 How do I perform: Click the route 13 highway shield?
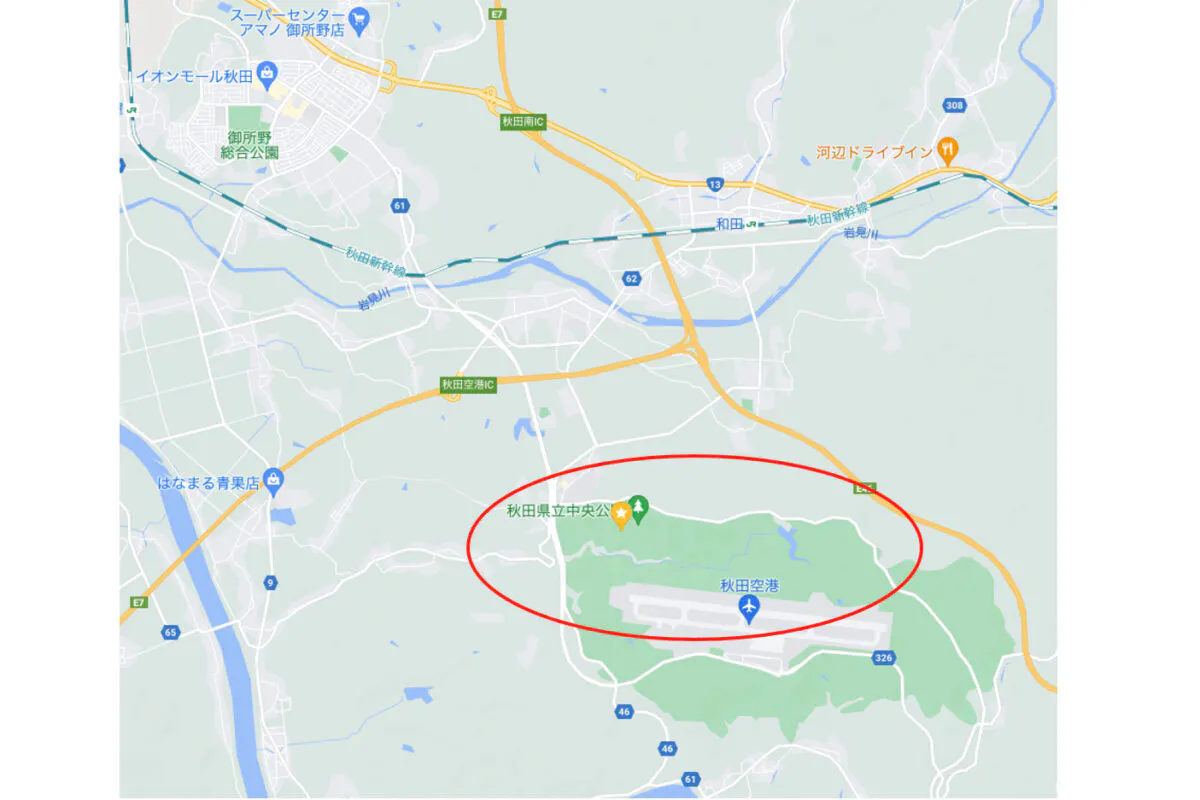(x=715, y=184)
